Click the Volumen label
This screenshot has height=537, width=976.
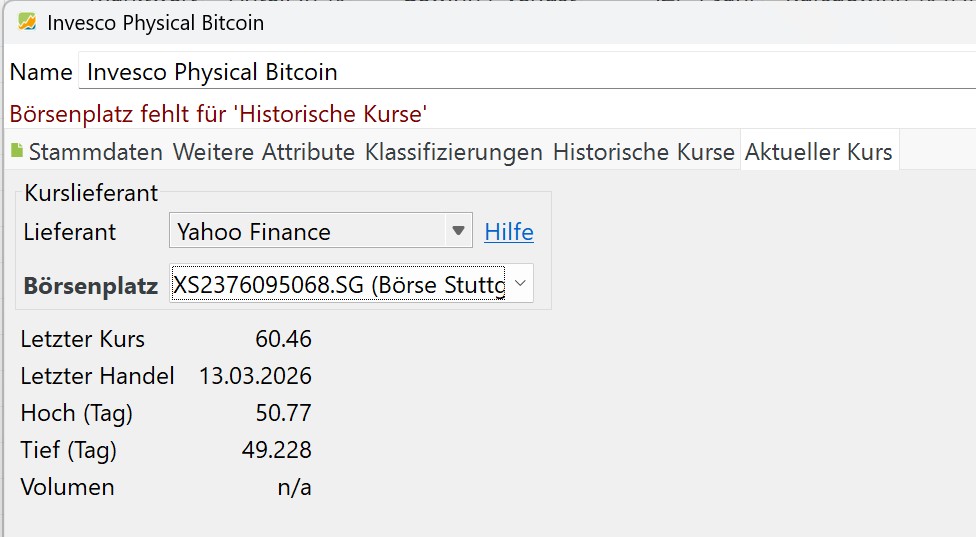point(67,487)
